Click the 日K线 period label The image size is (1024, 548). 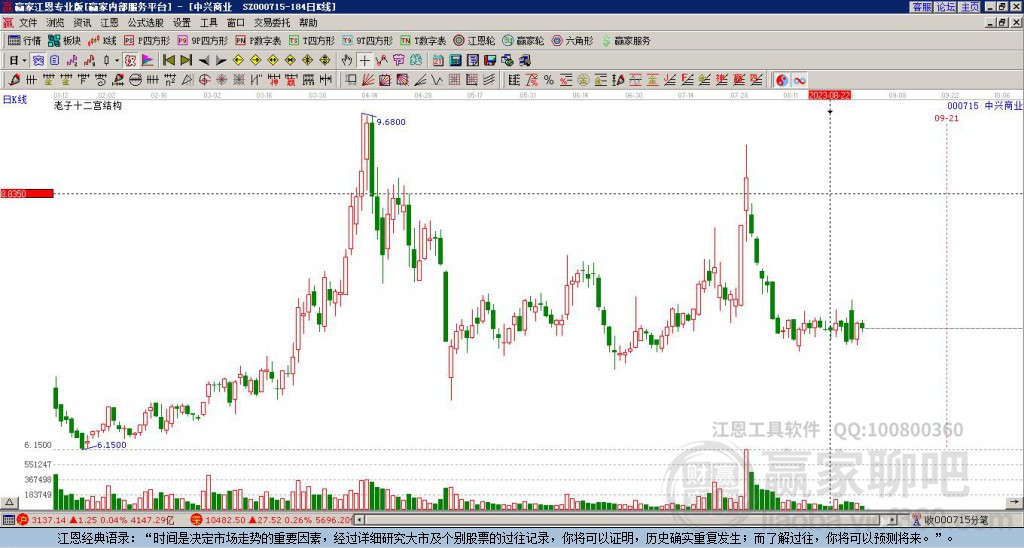(14, 100)
